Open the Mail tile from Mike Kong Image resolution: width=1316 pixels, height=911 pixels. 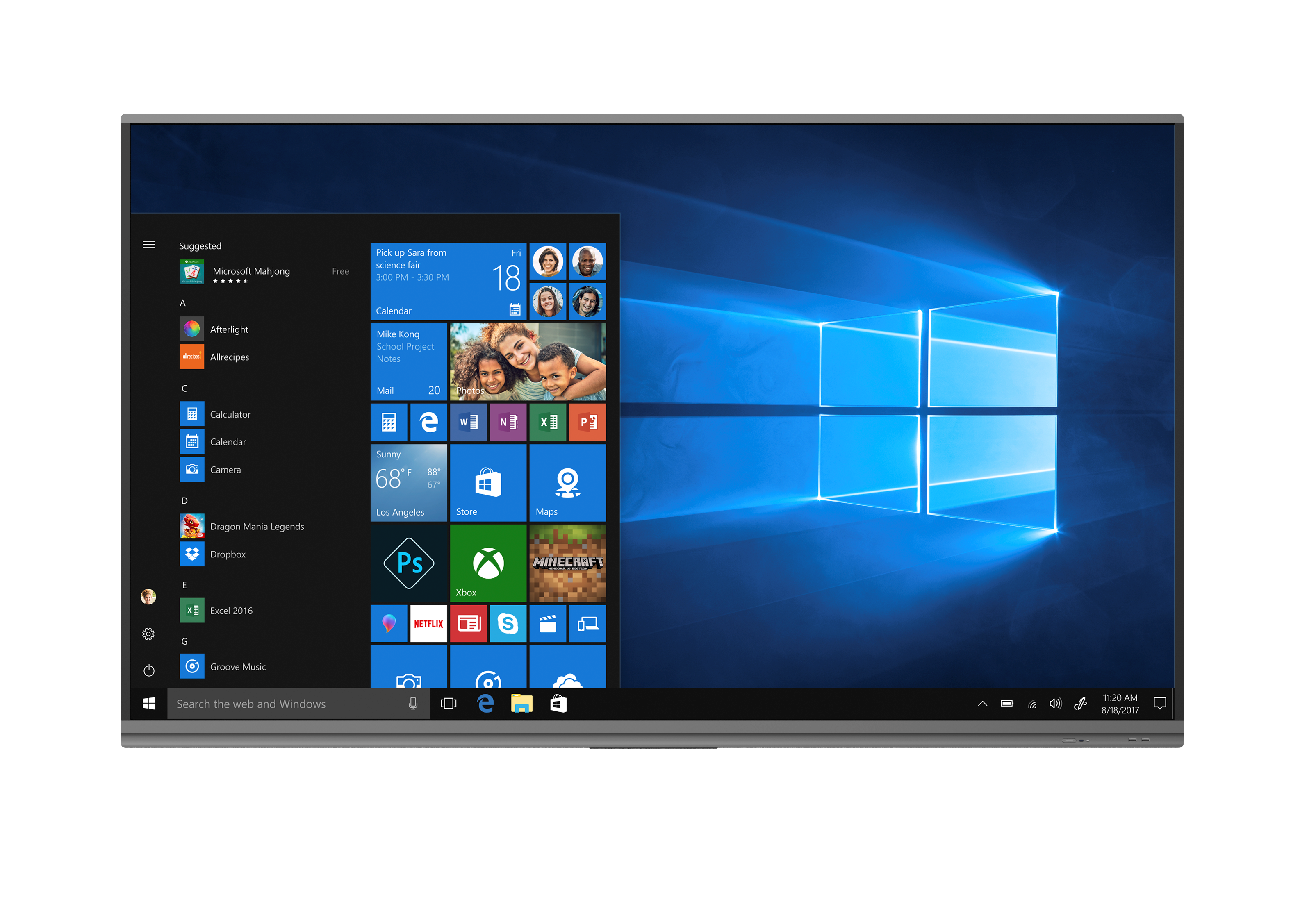pyautogui.click(x=409, y=361)
